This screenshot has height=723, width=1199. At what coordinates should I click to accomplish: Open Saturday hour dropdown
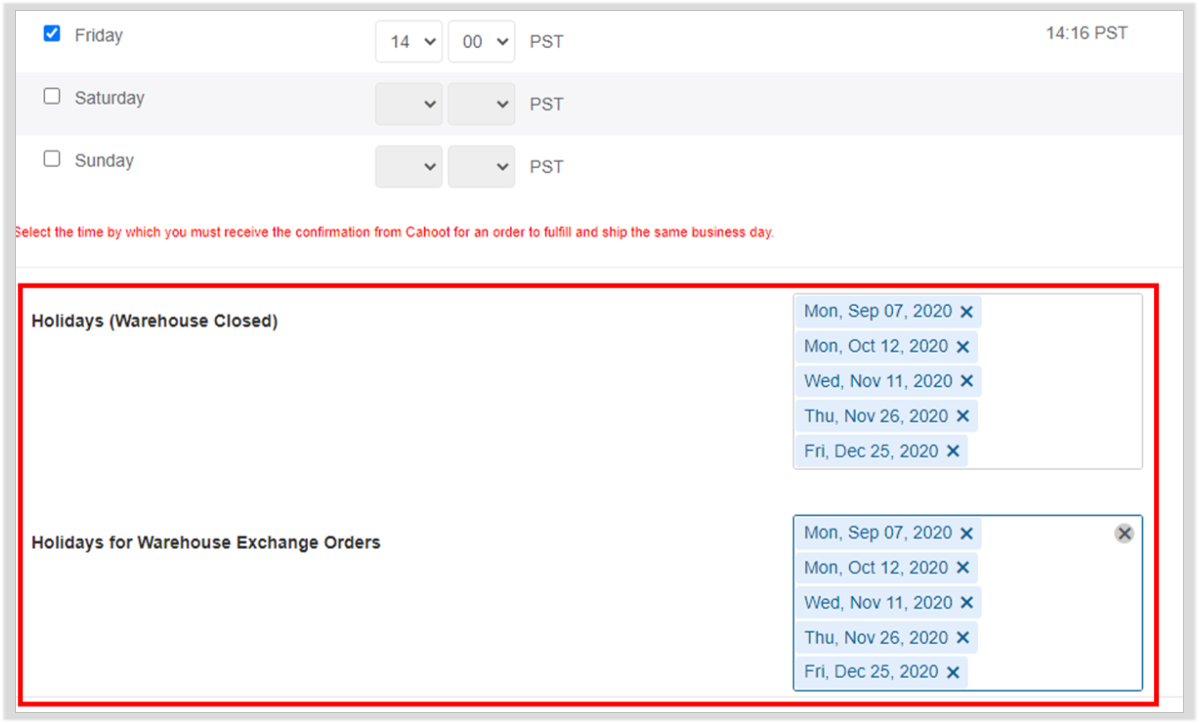pyautogui.click(x=408, y=104)
